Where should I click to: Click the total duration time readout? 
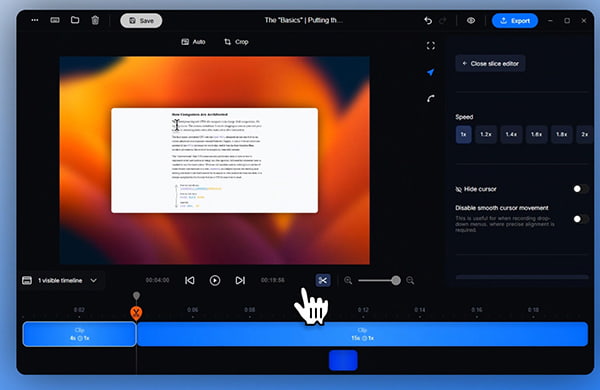272,281
